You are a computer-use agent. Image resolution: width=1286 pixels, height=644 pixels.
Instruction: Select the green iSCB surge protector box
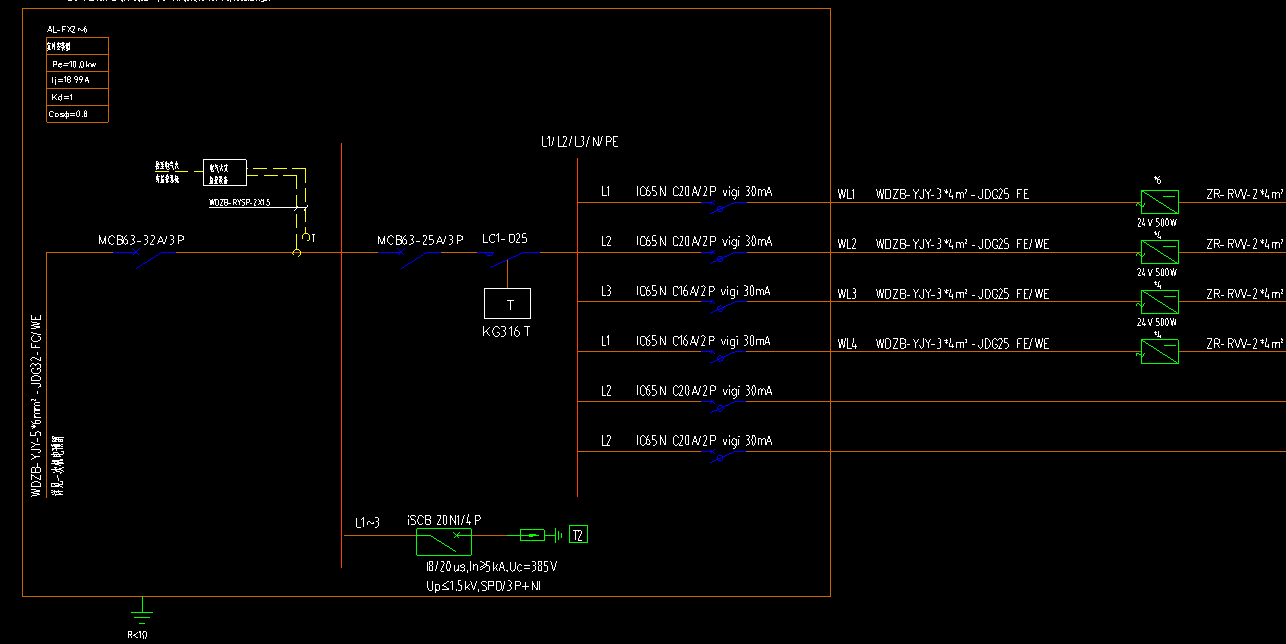(x=443, y=541)
